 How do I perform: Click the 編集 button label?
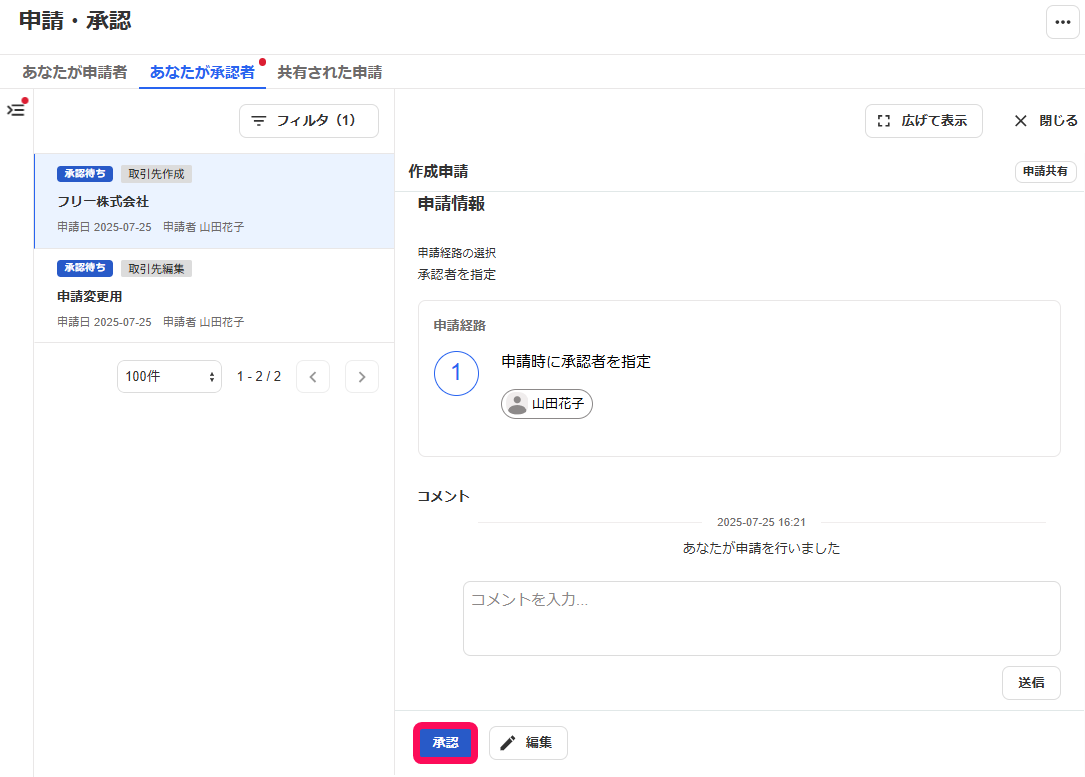point(538,743)
